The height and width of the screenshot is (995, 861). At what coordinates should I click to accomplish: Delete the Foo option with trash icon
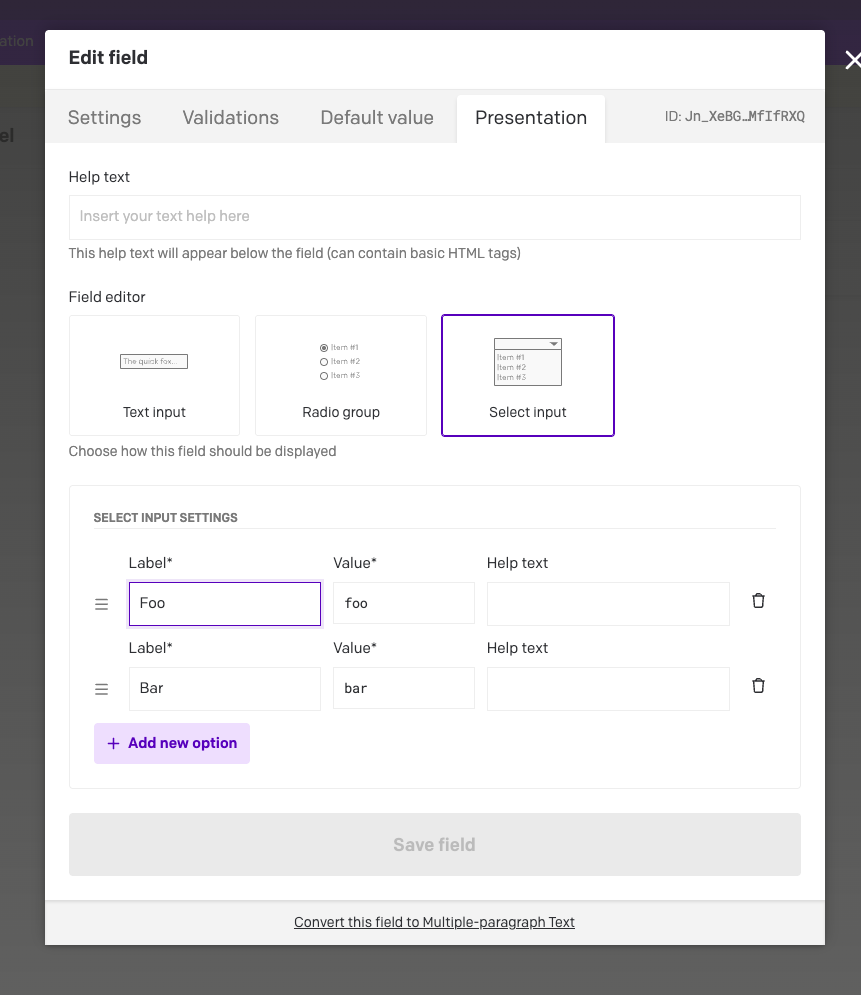pyautogui.click(x=758, y=601)
